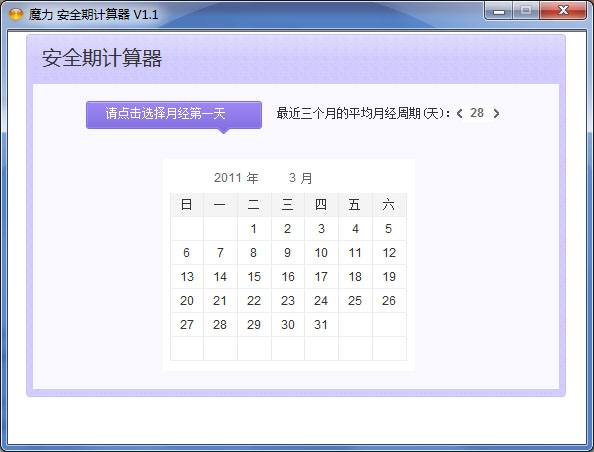This screenshot has height=452, width=594.
Task: Pick March 24 on the calendar
Action: click(x=322, y=300)
